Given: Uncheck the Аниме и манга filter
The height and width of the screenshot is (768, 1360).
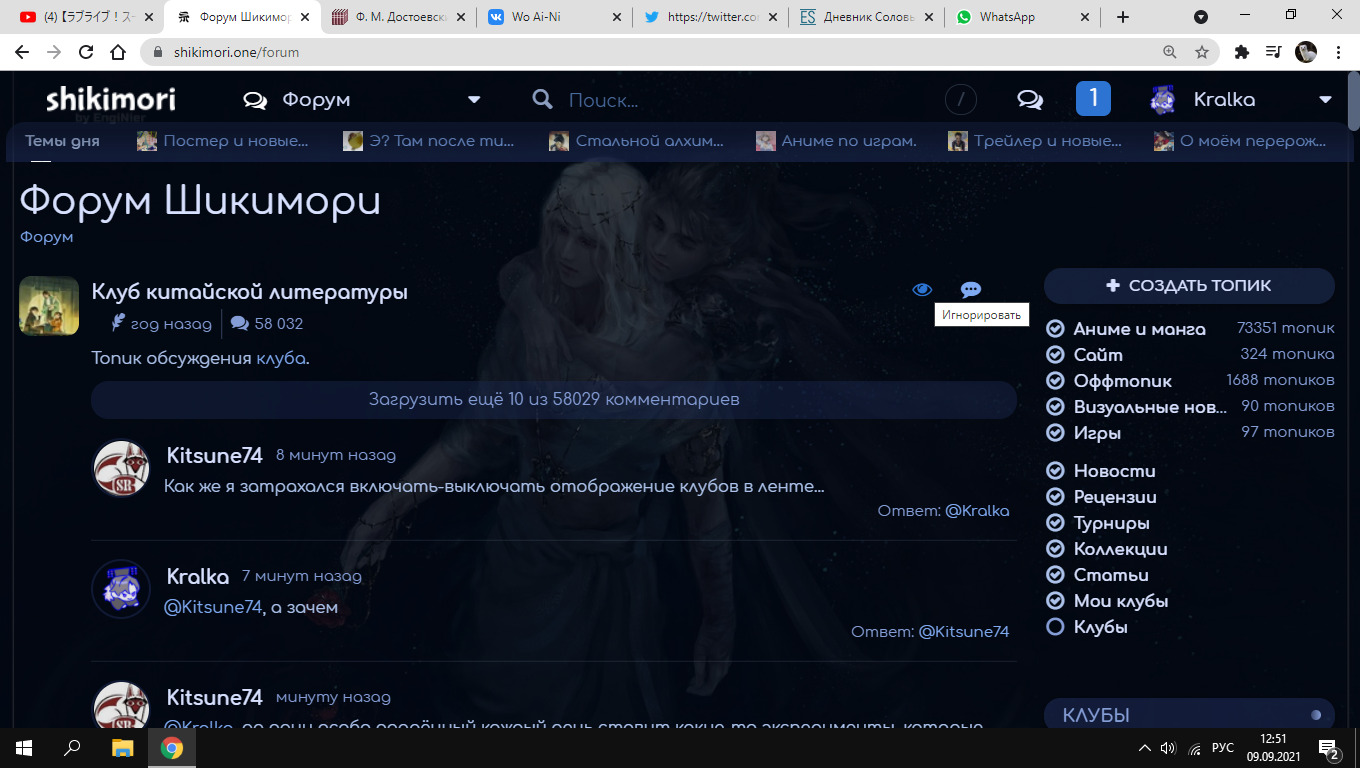Looking at the screenshot, I should [x=1055, y=329].
